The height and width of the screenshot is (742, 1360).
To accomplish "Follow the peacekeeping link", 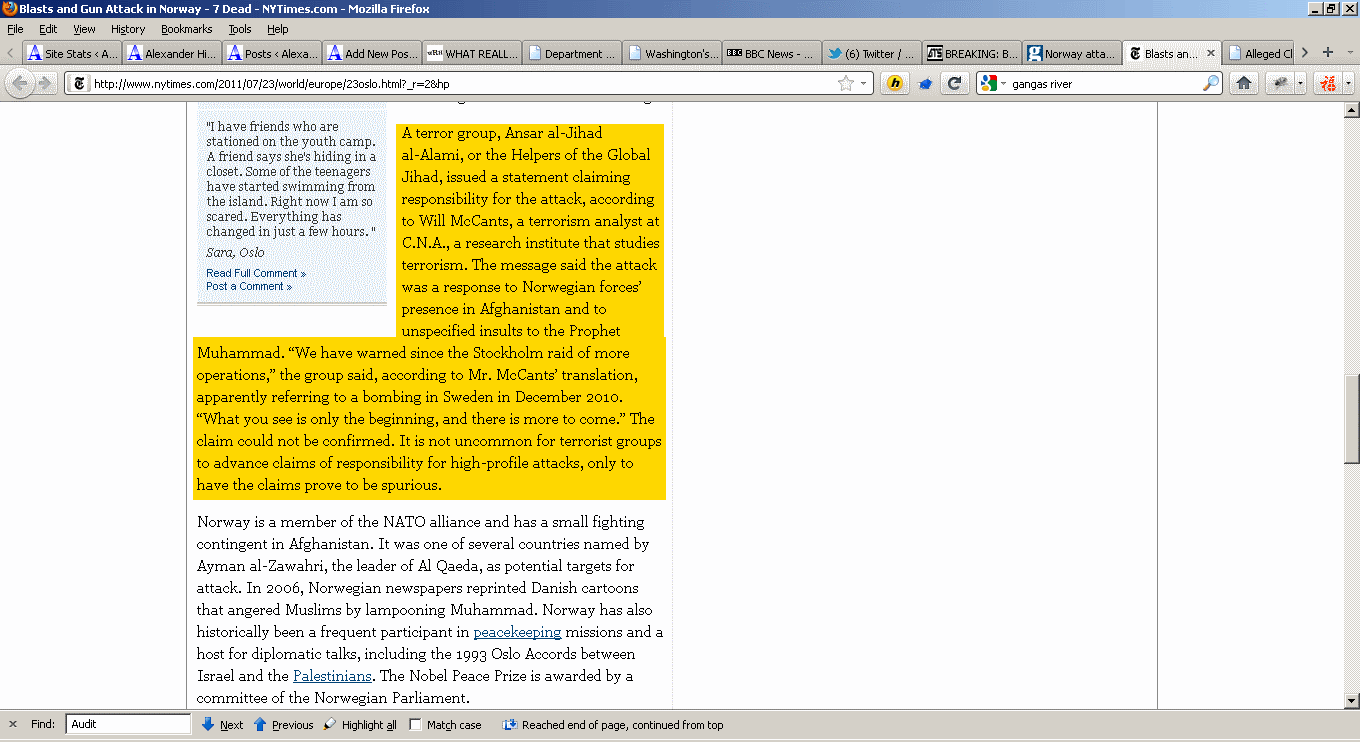I will click(x=517, y=632).
